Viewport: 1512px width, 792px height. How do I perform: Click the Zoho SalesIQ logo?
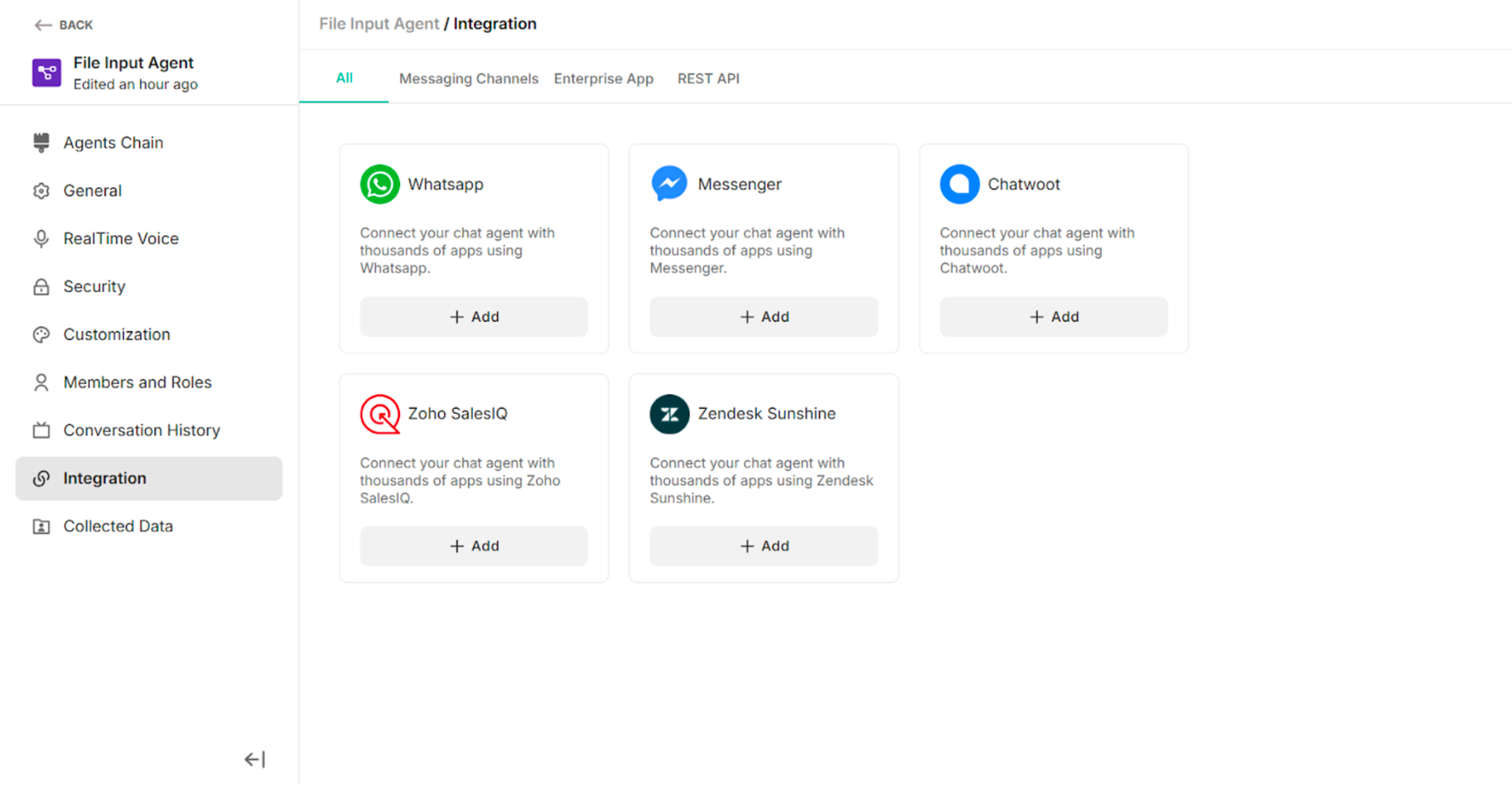[x=379, y=414]
